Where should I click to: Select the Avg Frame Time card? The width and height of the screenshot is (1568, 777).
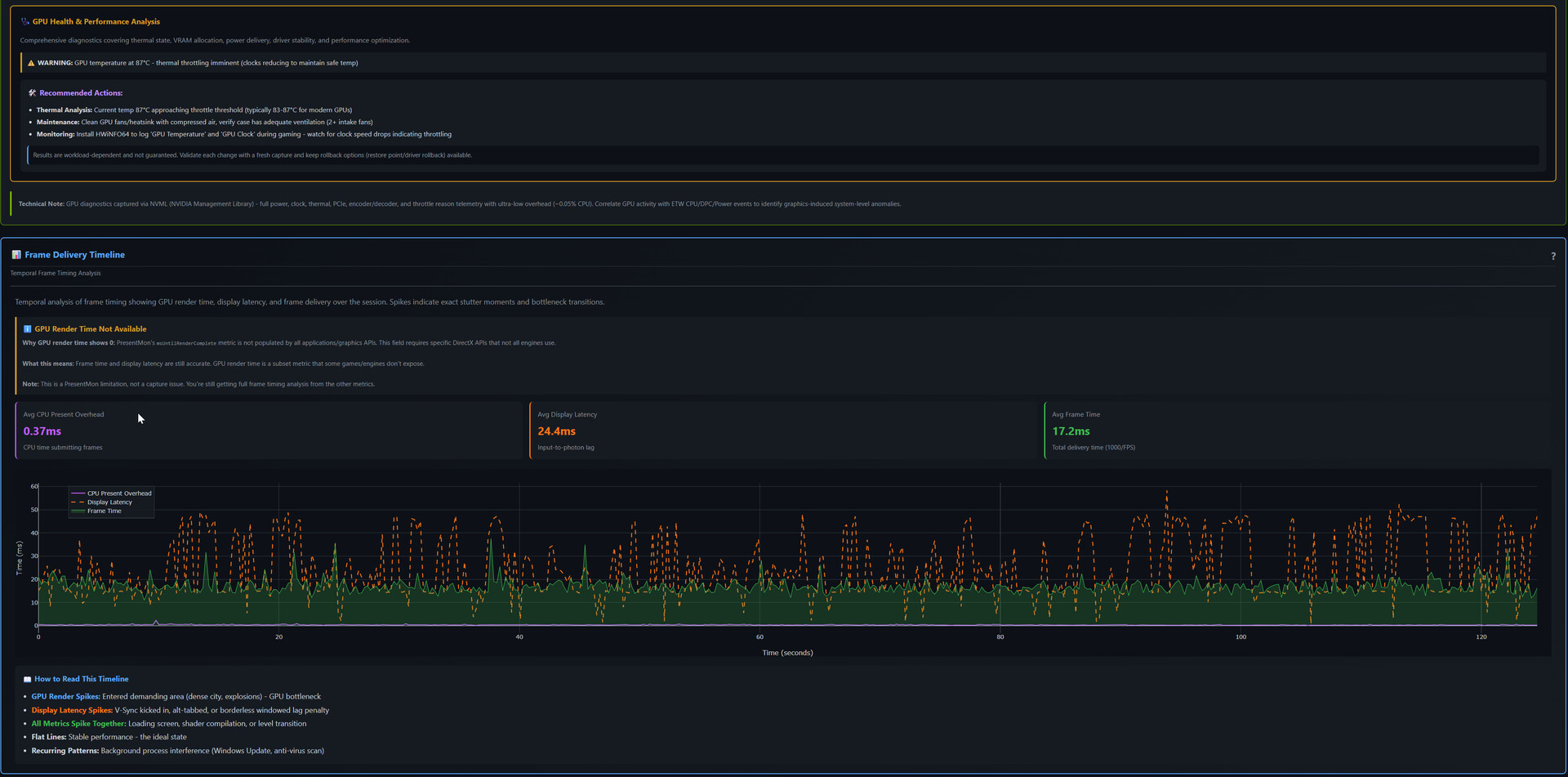(1298, 431)
